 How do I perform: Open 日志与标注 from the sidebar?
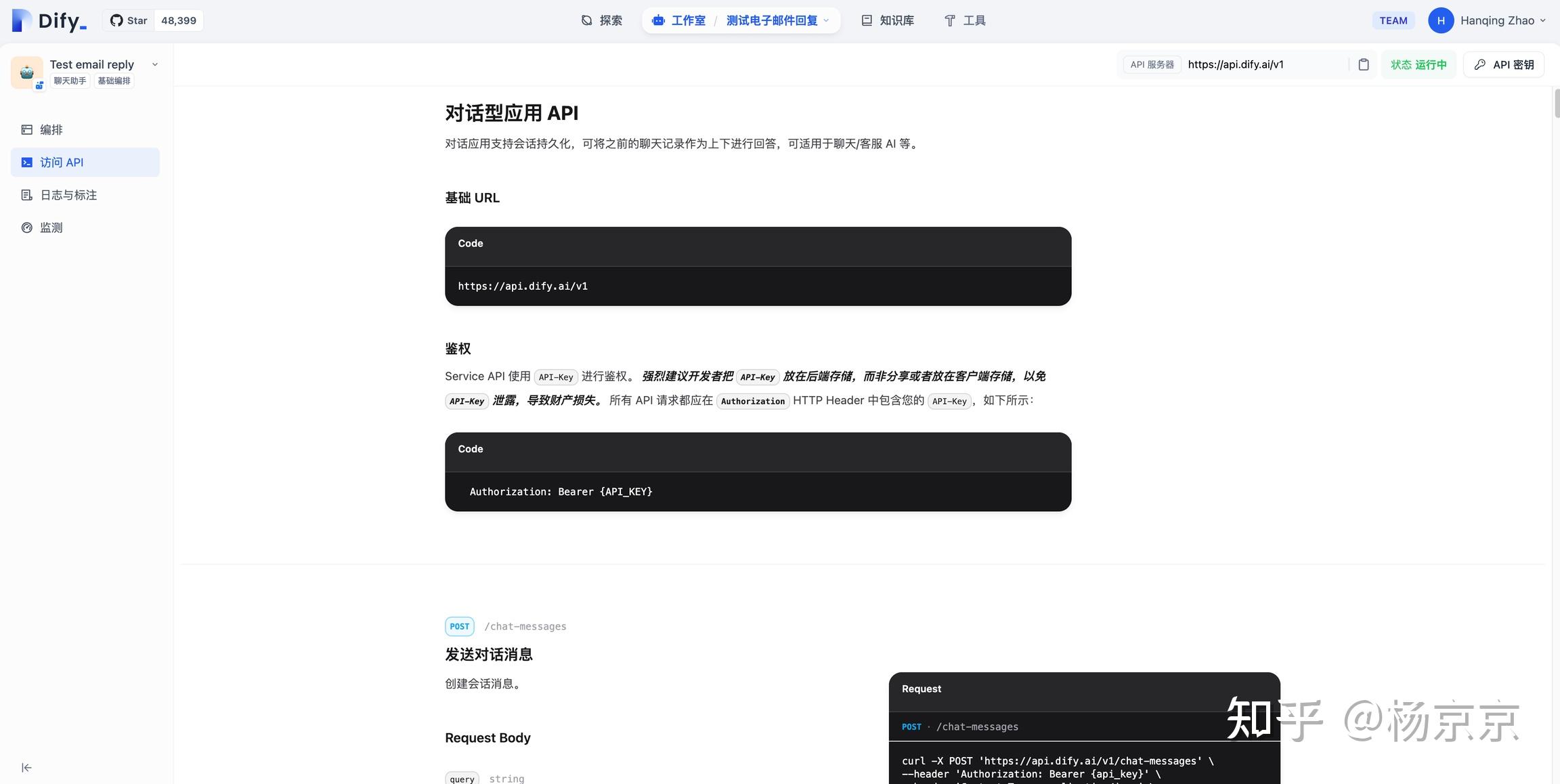[68, 194]
